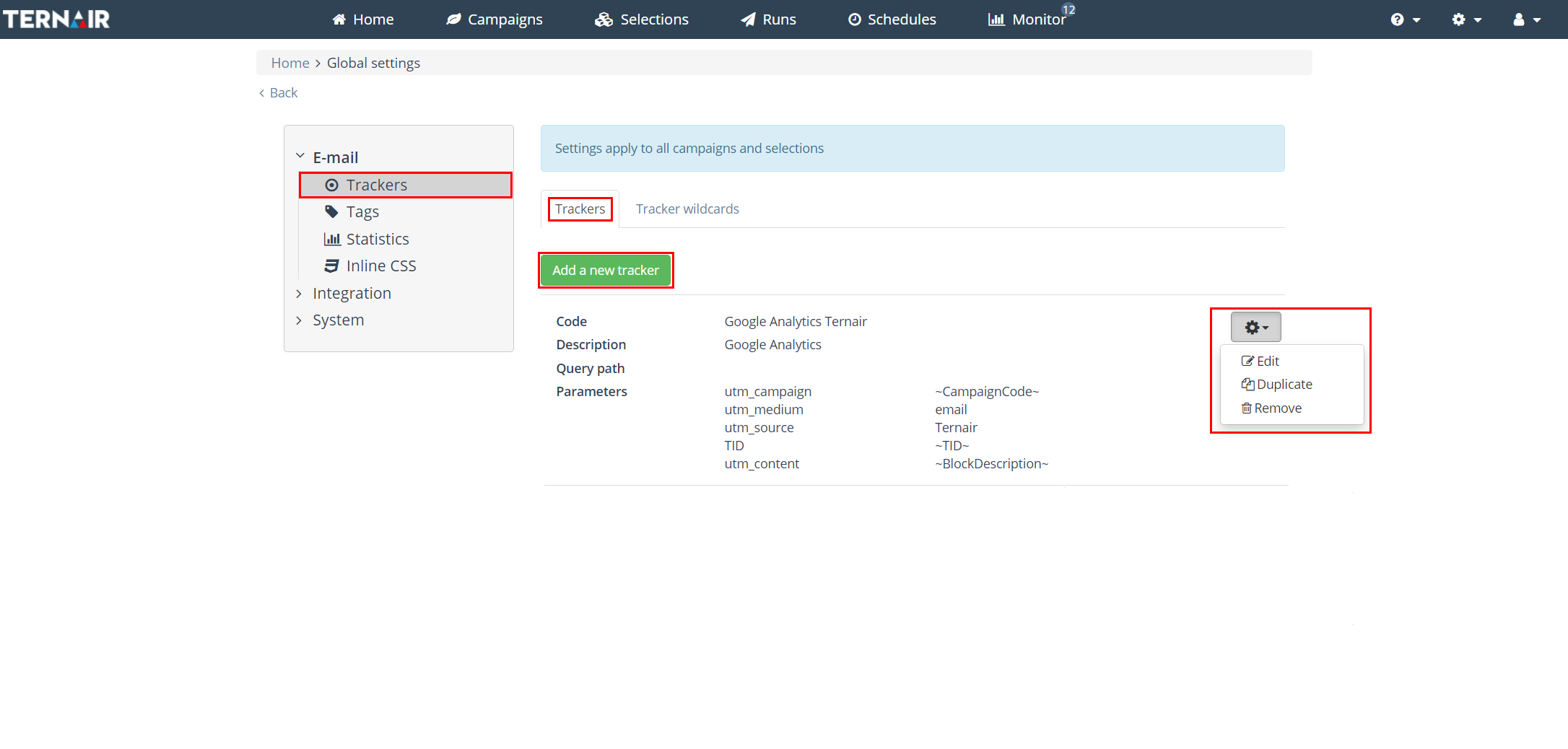1568x749 pixels.
Task: Click the Tags label icon
Action: 331,211
